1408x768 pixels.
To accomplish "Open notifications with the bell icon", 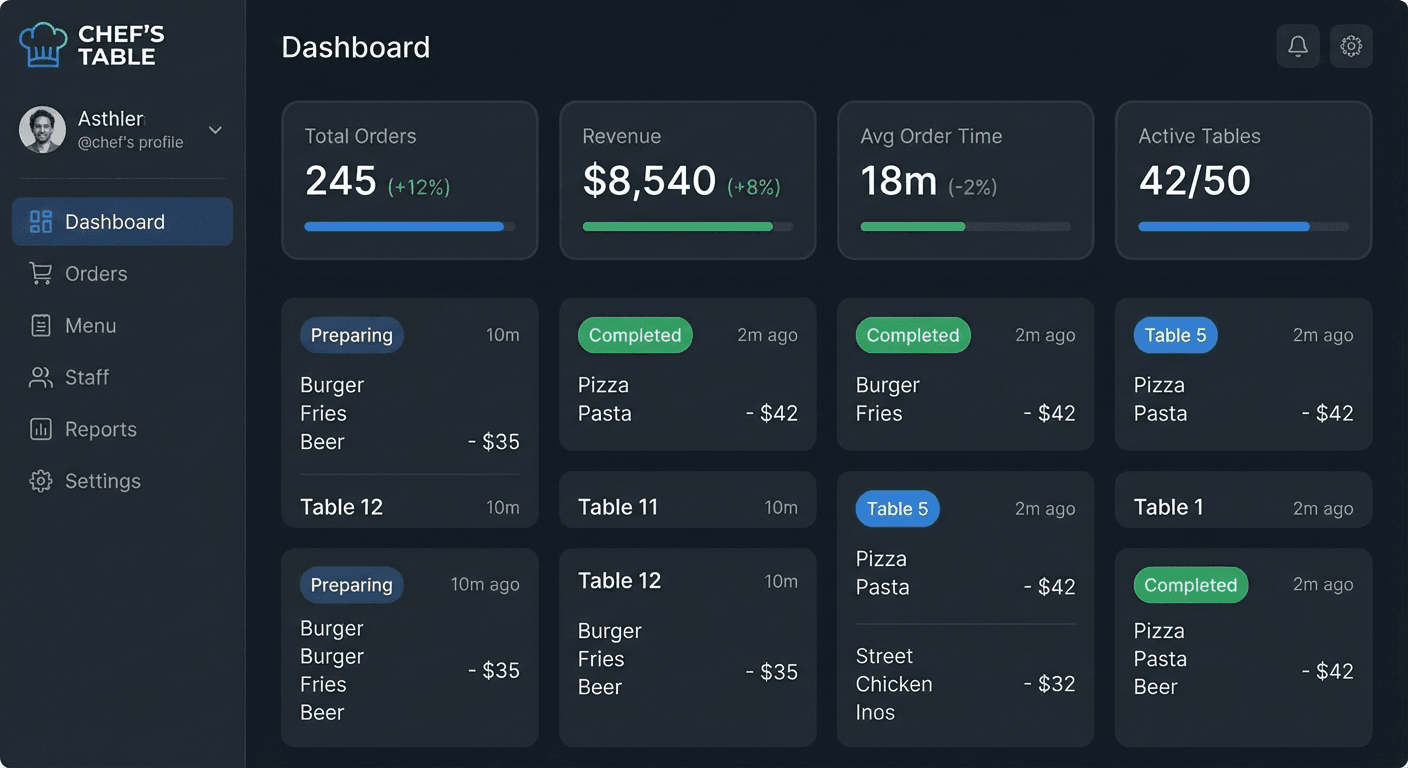I will point(1297,46).
